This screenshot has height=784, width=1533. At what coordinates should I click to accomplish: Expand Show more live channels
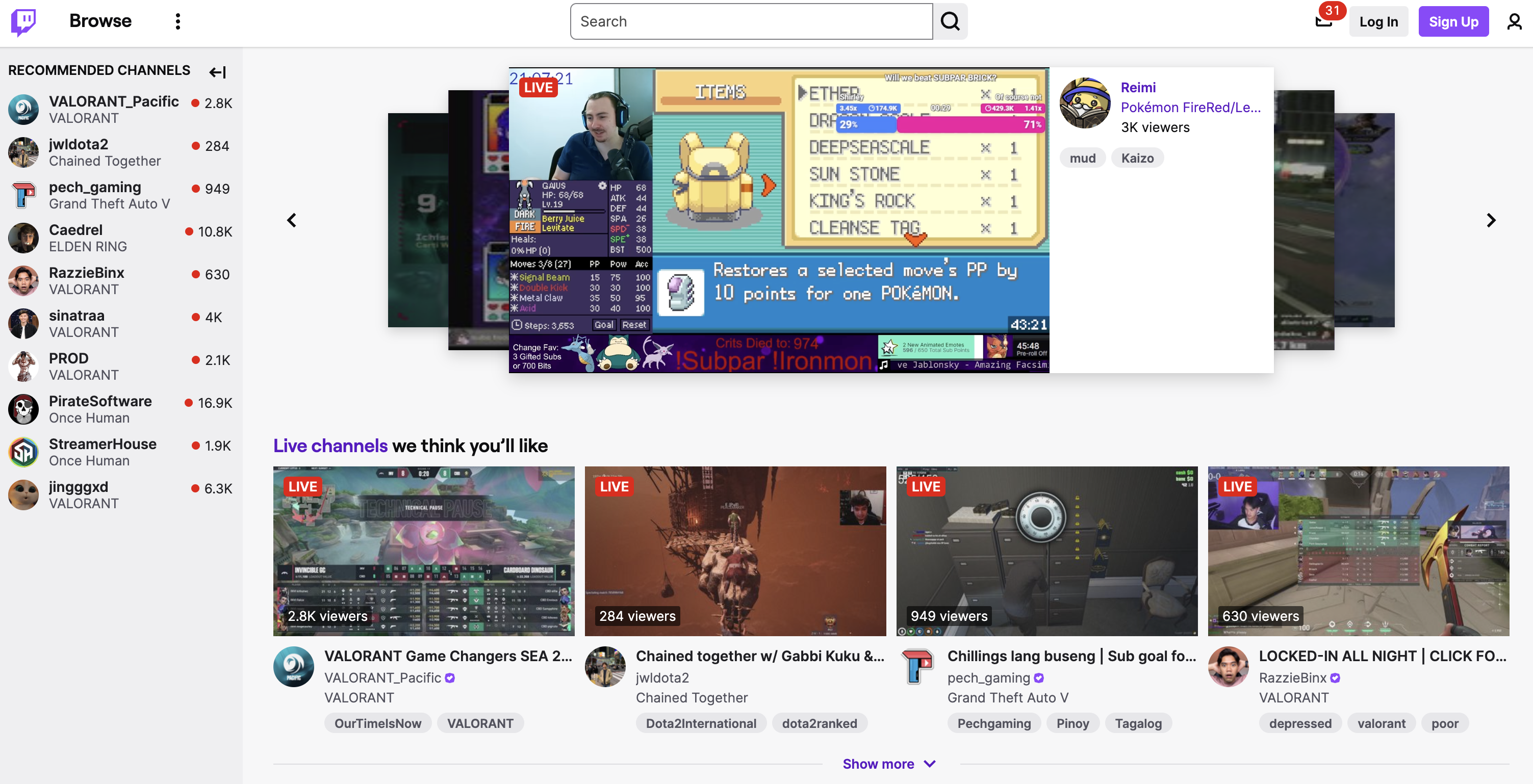889,764
